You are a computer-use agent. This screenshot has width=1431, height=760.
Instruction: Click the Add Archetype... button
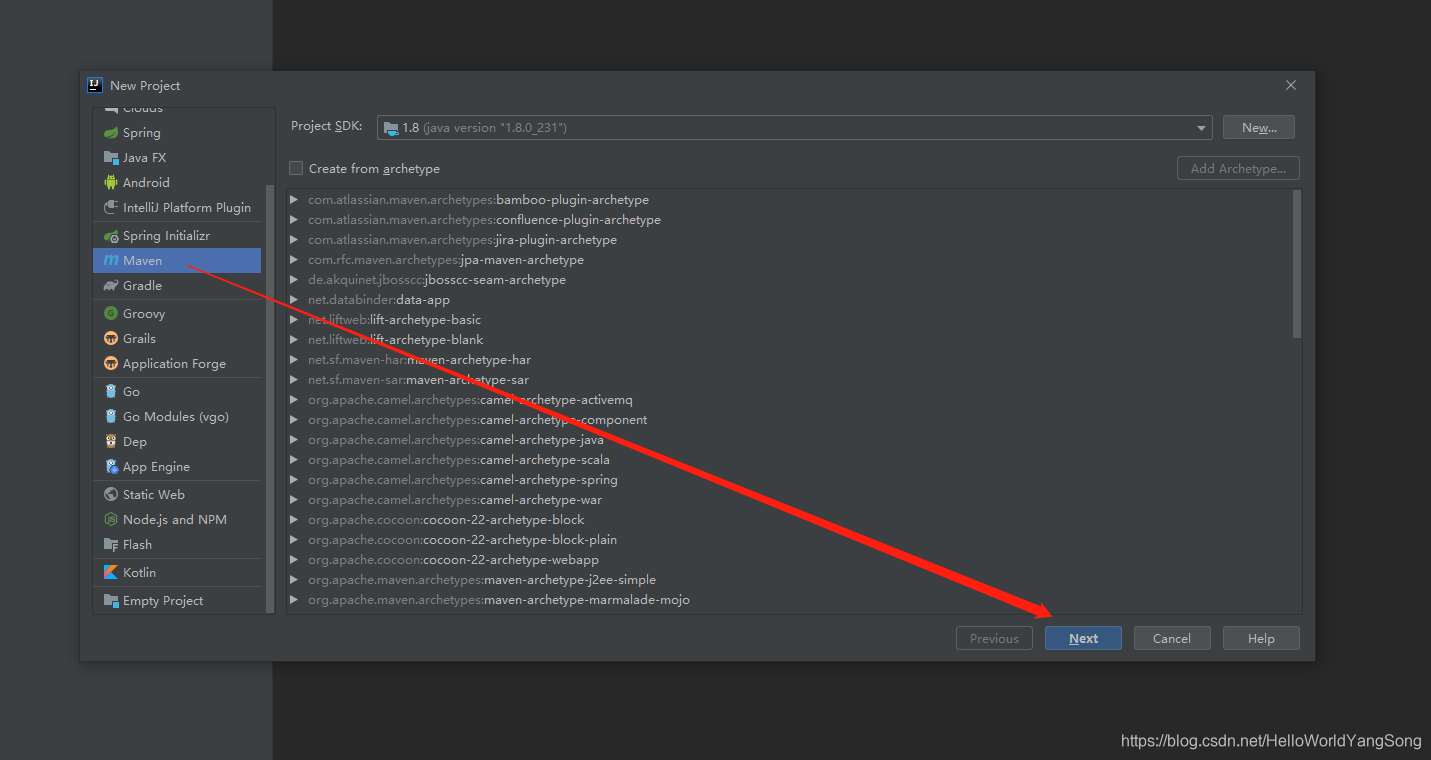[x=1238, y=168]
